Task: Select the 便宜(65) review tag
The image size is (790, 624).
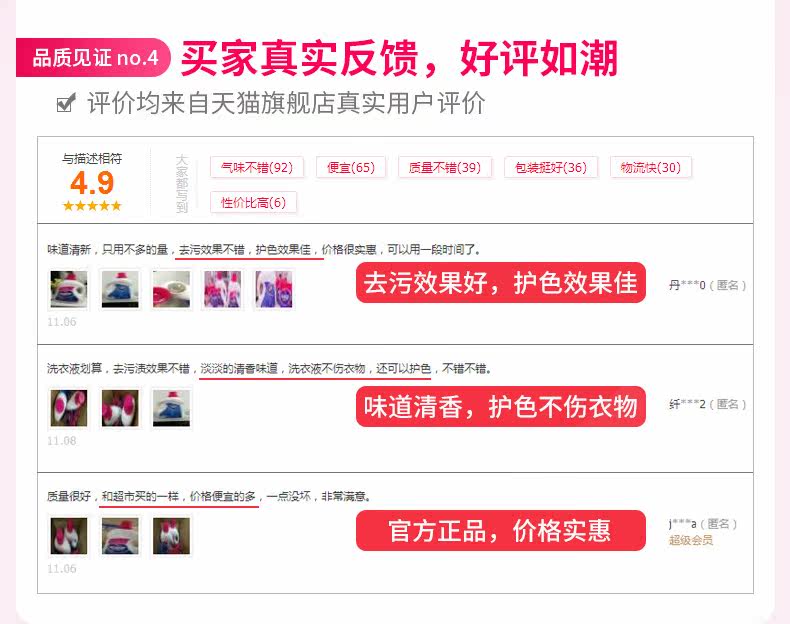Action: click(351, 167)
